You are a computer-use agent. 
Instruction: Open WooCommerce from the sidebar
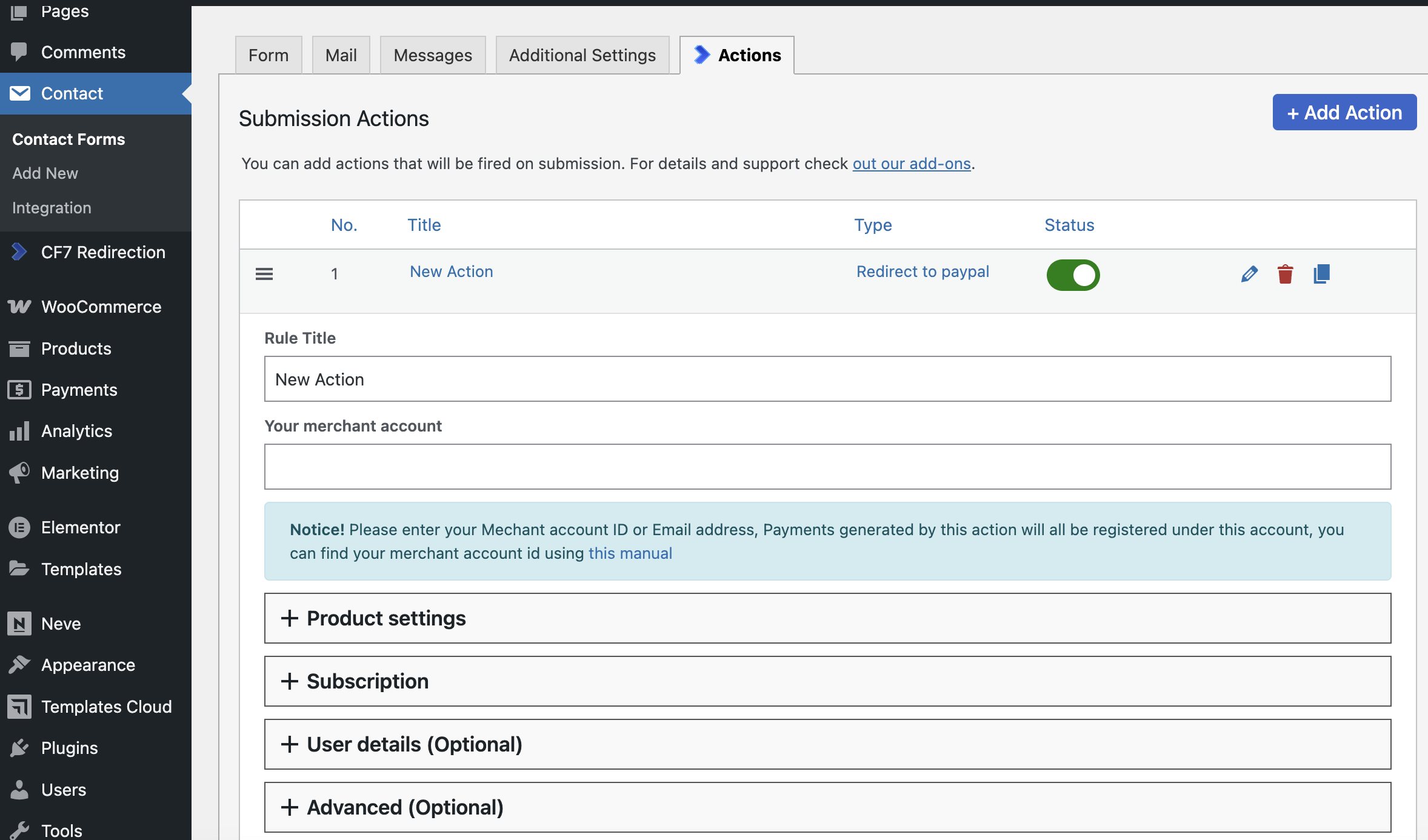pyautogui.click(x=101, y=307)
